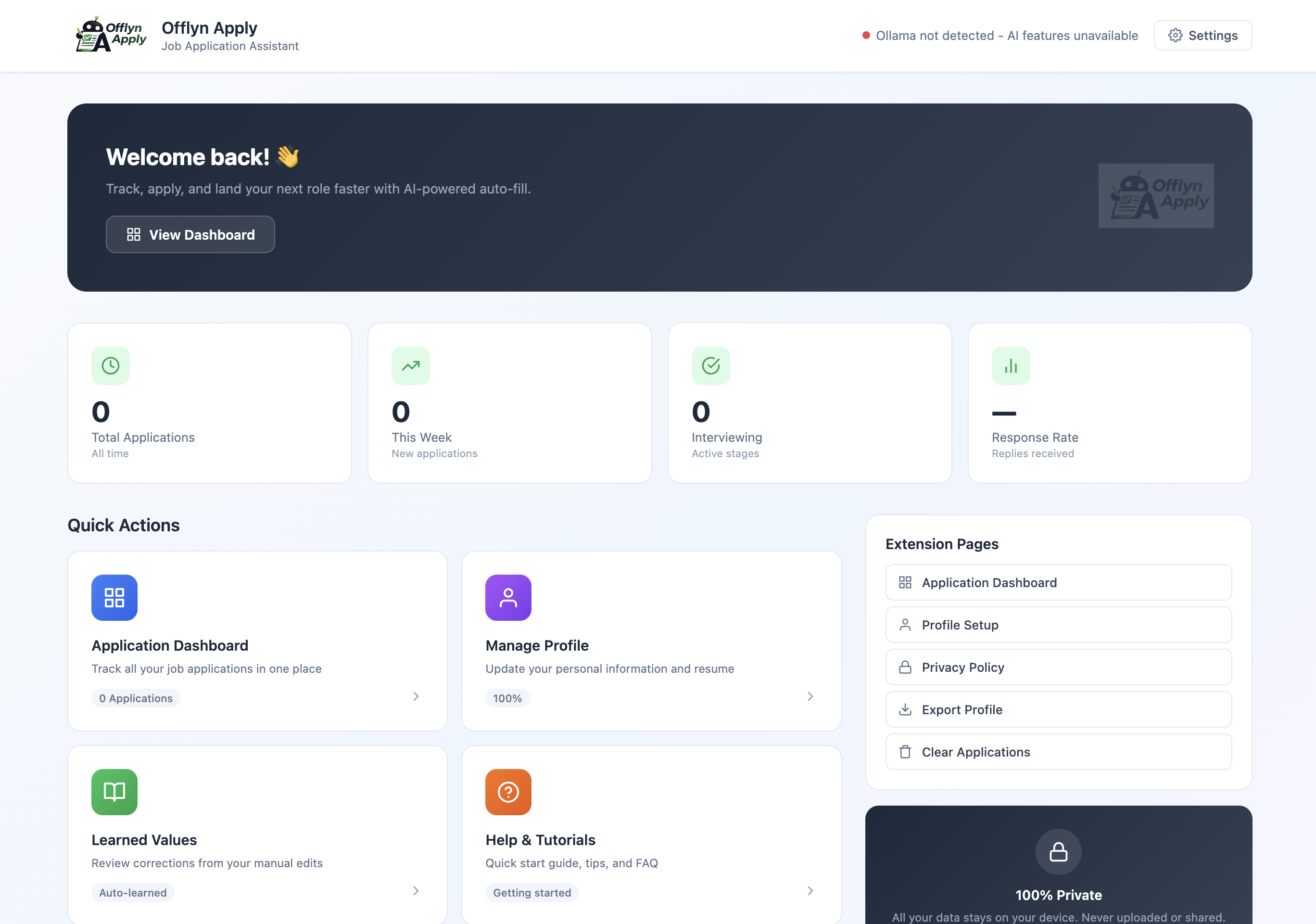Click the trash icon beside Clear Applications

(906, 751)
